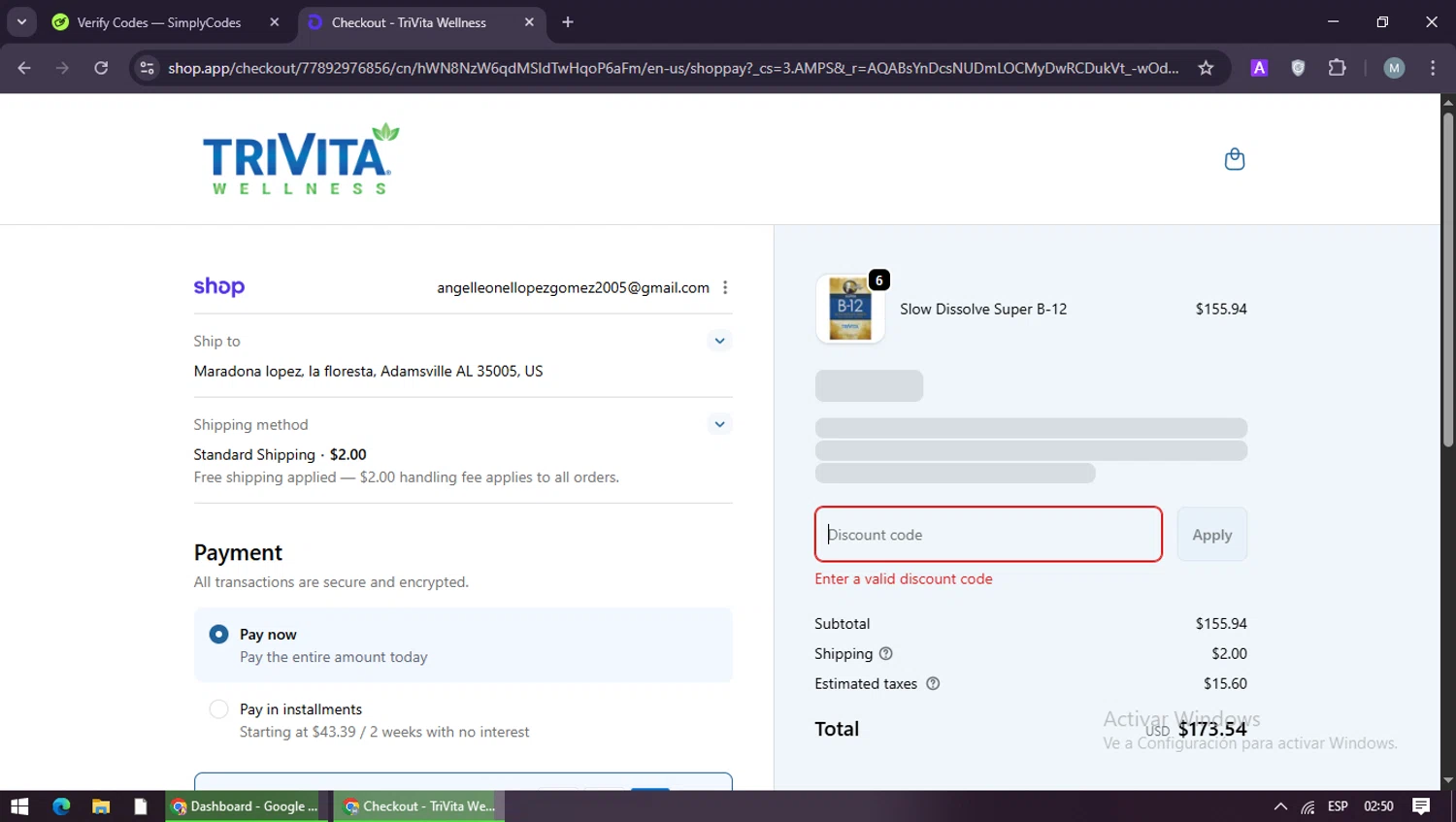Close the Checkout TriVita Wellness tab

point(529,22)
